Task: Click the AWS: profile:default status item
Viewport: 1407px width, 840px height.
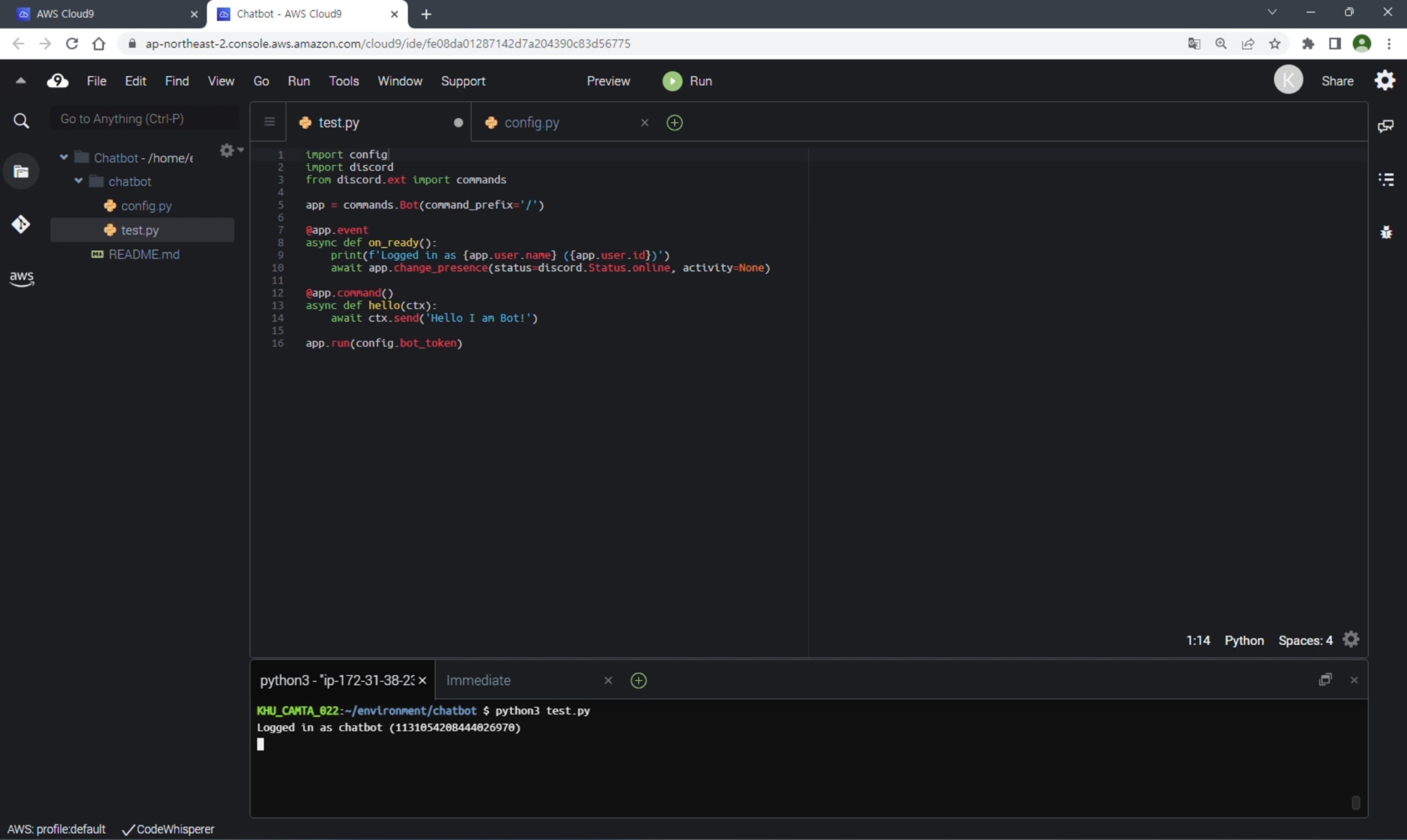Action: point(57,829)
